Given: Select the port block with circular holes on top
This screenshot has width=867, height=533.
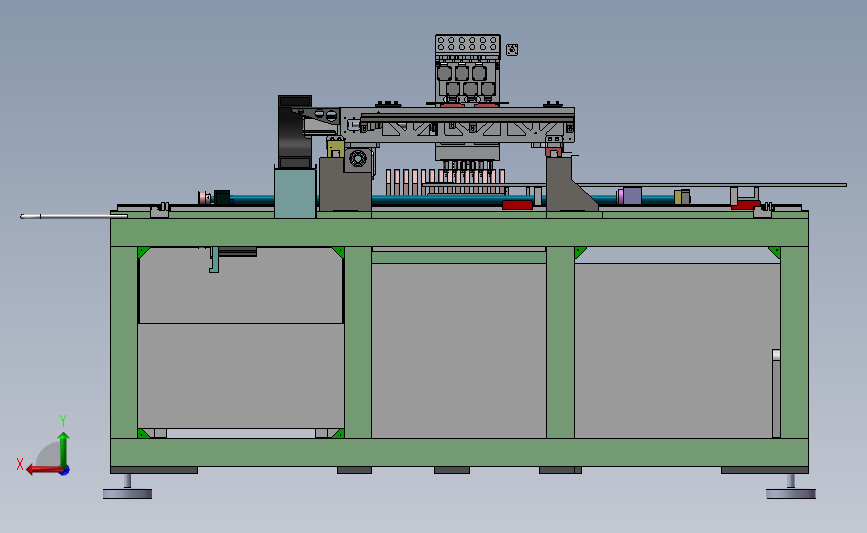Looking at the screenshot, I should pos(468,44).
